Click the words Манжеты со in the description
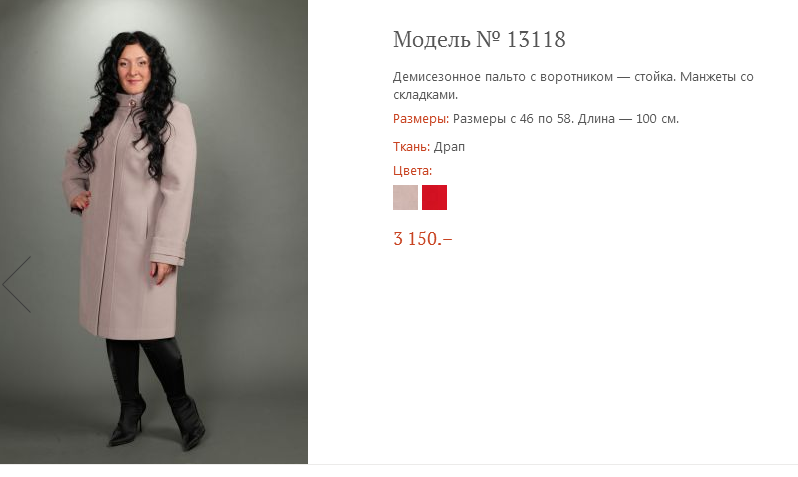Viewport: 798px width, 477px height. 717,77
